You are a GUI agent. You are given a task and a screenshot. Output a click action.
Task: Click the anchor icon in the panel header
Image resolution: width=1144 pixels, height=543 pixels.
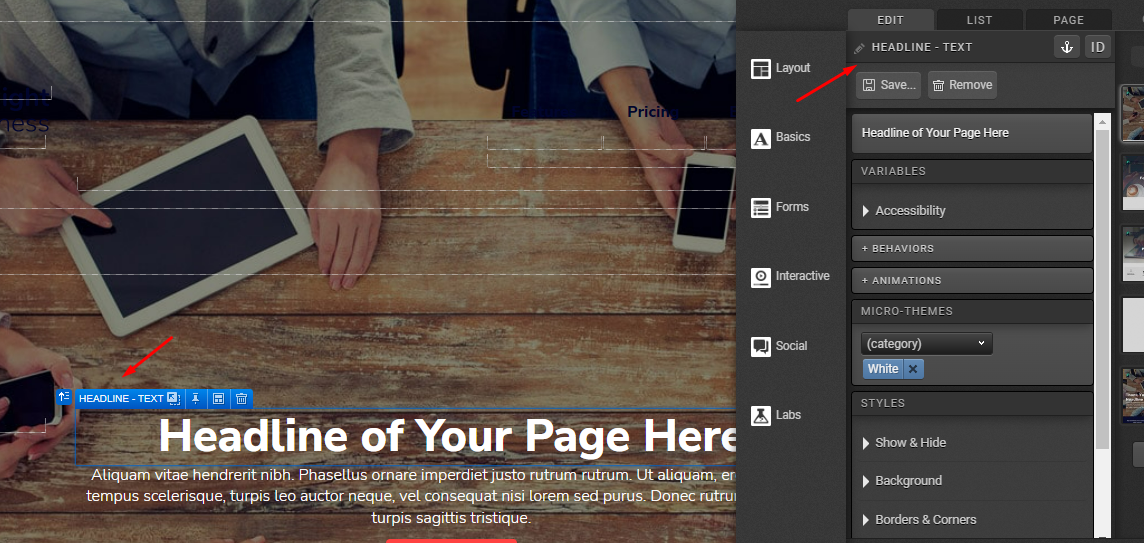1067,47
